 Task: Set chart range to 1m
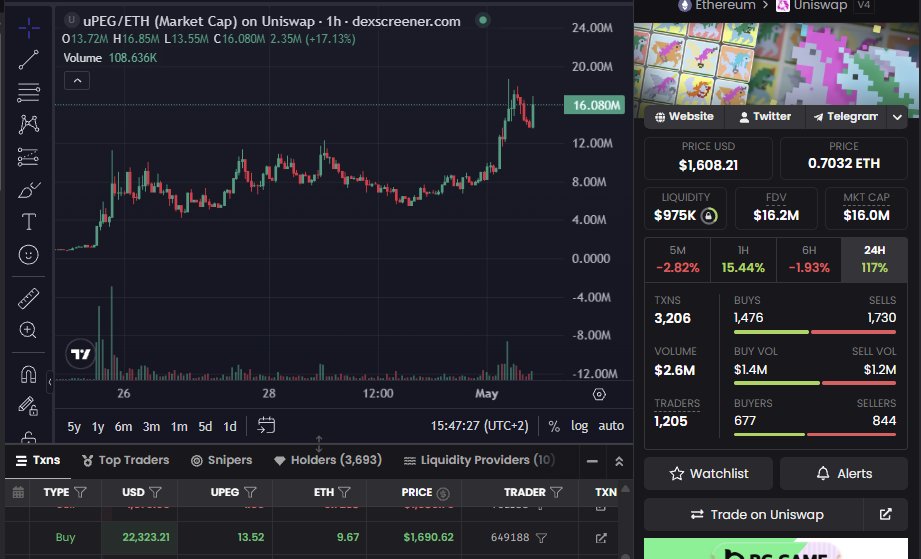point(179,426)
